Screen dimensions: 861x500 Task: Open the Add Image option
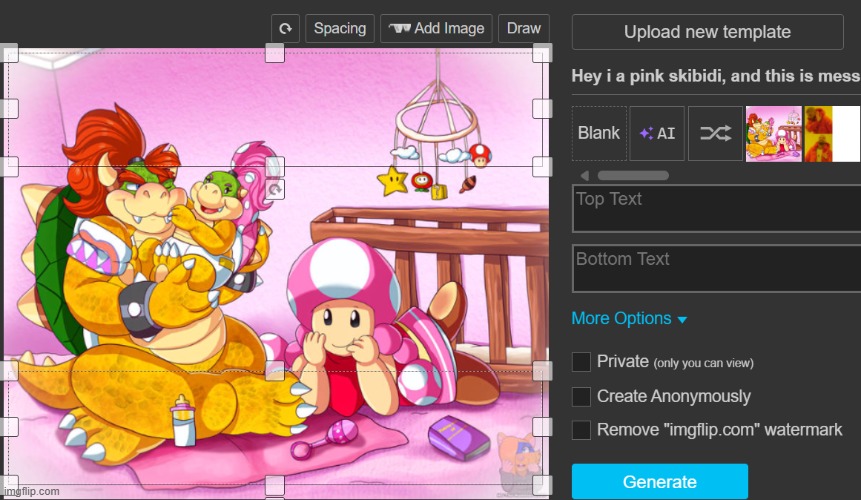click(x=437, y=29)
